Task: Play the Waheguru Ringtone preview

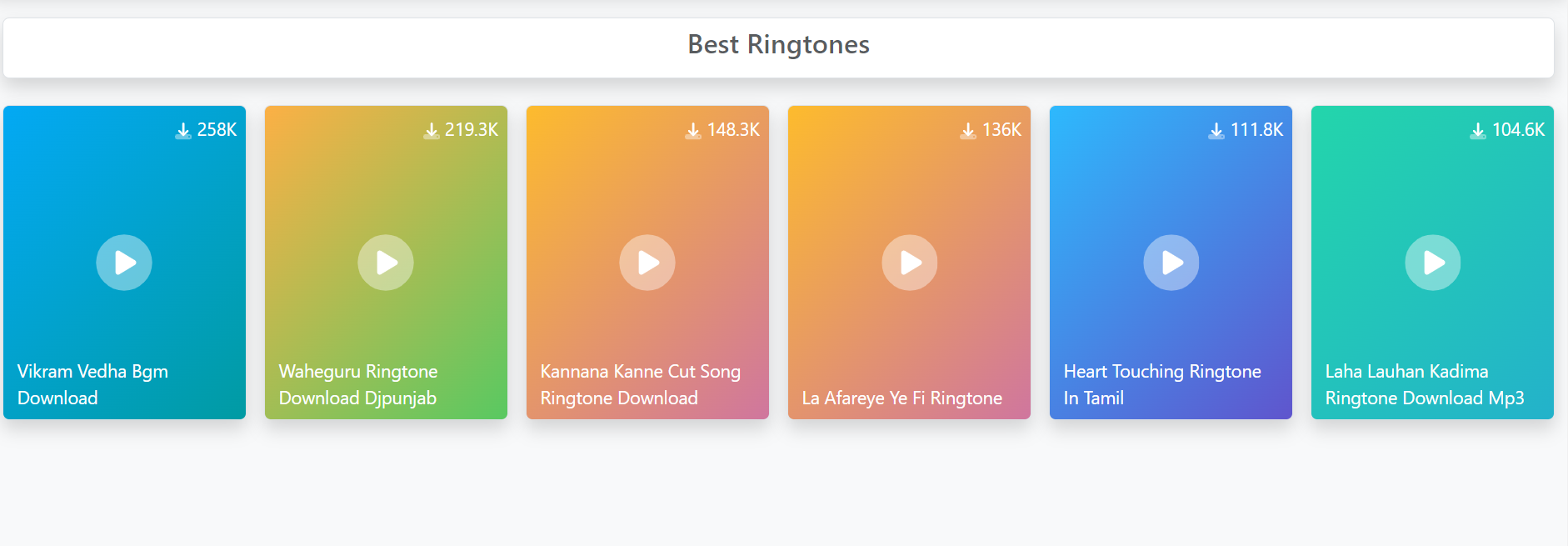Action: pyautogui.click(x=386, y=263)
